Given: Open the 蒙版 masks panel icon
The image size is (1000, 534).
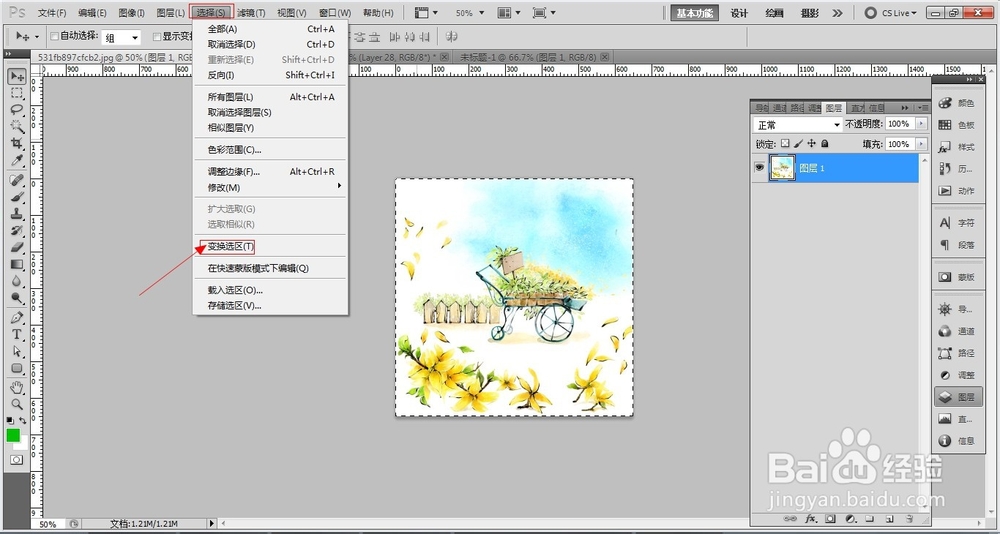Looking at the screenshot, I should click(957, 278).
